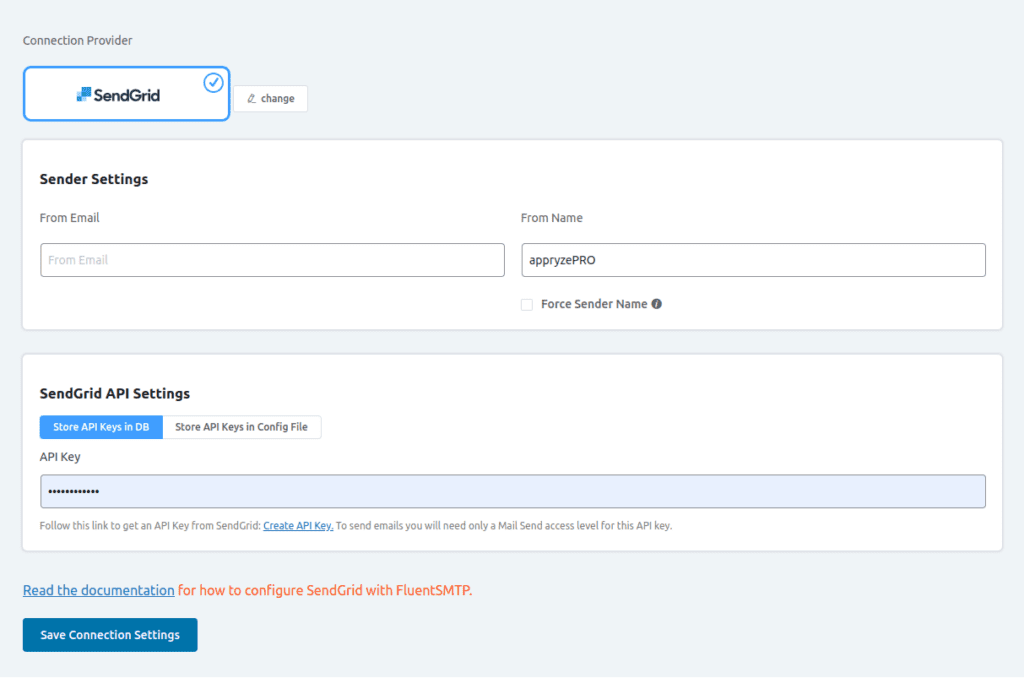Click the change provider button
Screen dimensions: 1024x678
(x=270, y=99)
